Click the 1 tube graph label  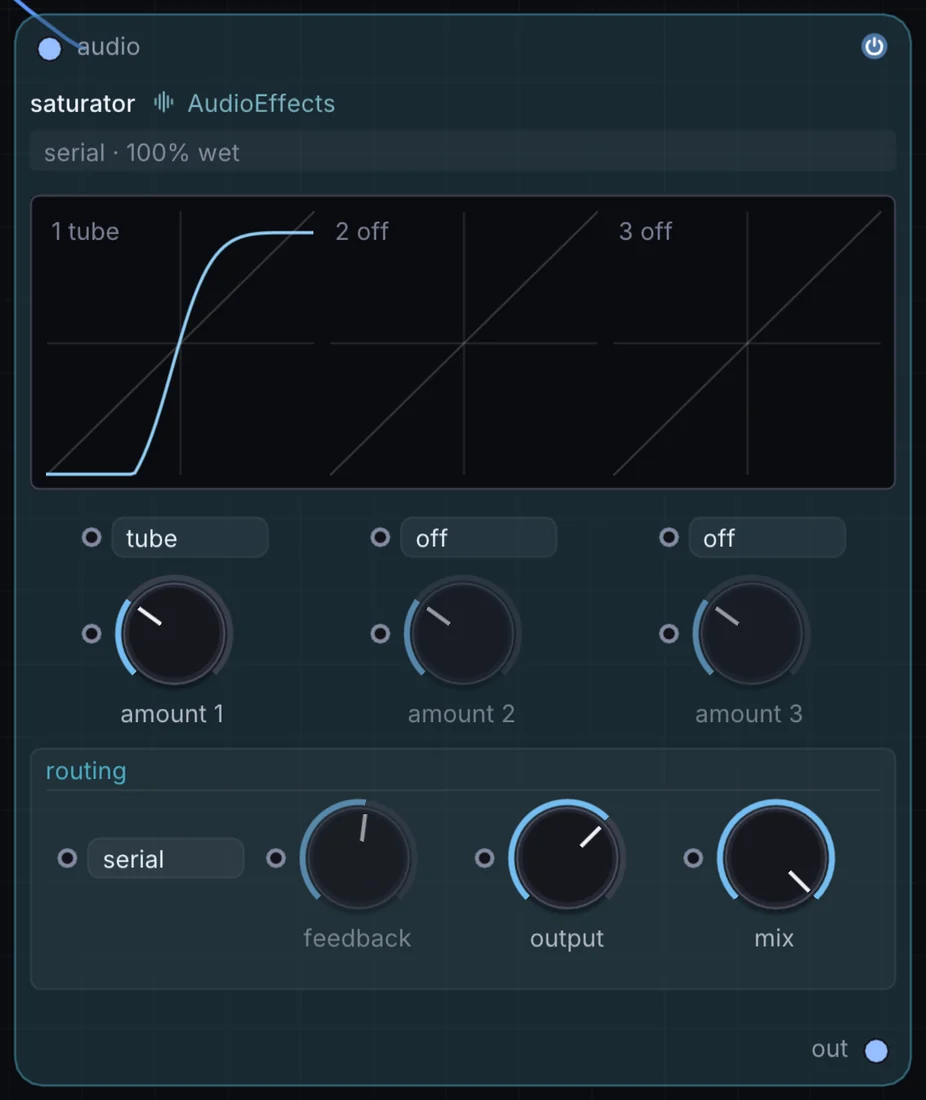coord(85,232)
